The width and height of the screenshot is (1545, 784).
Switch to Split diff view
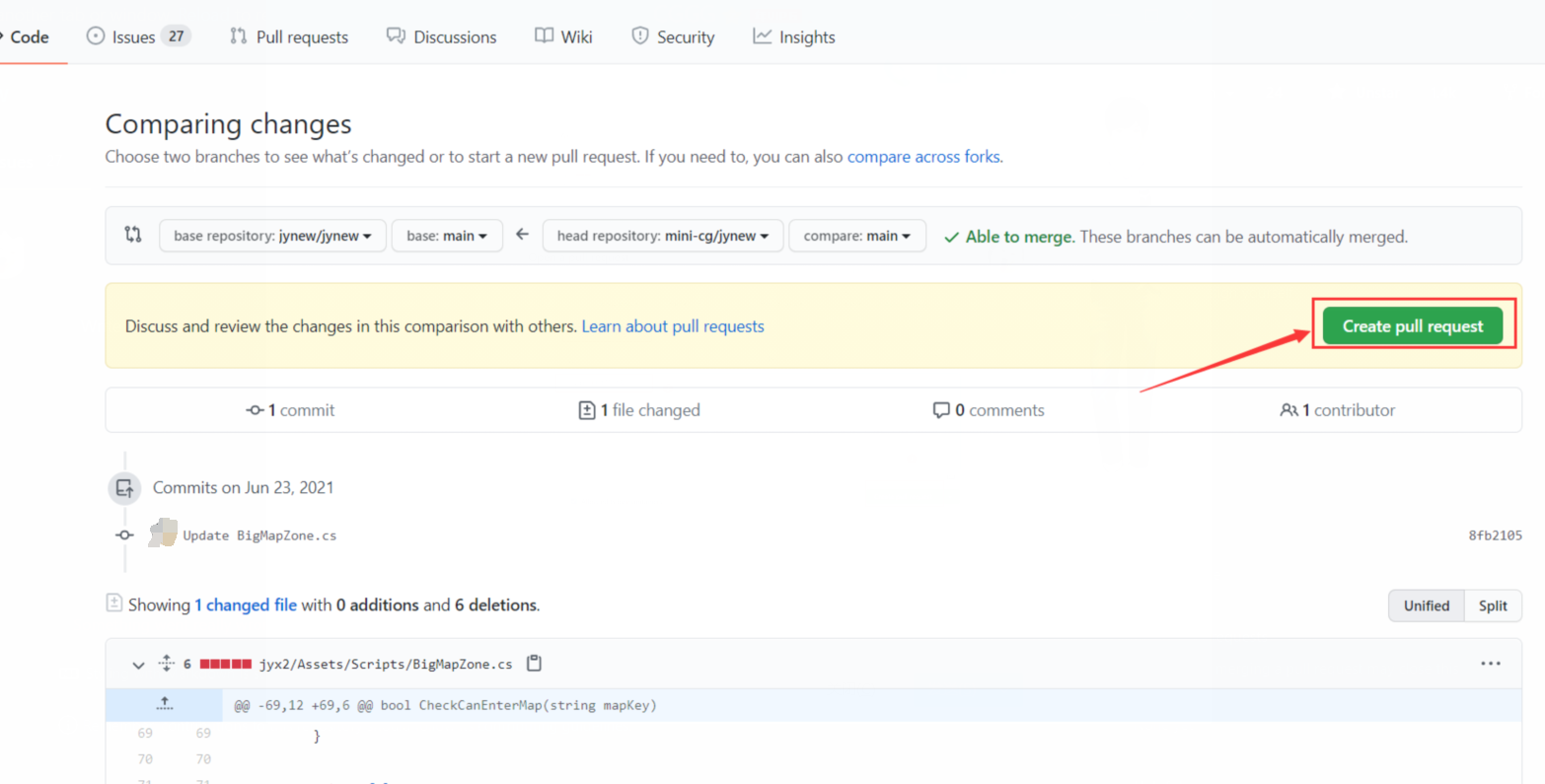1492,606
